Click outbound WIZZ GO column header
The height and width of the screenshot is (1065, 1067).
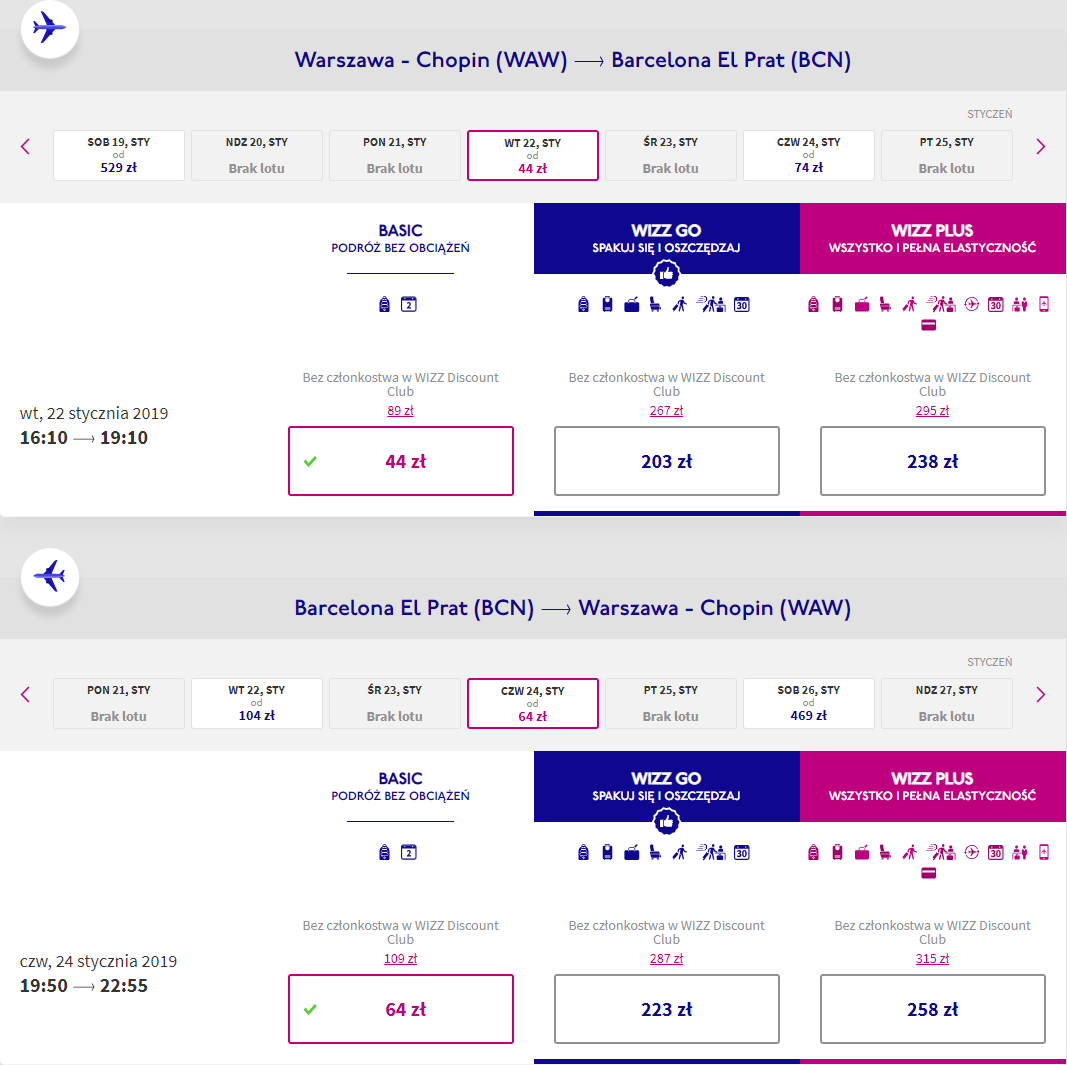[667, 238]
